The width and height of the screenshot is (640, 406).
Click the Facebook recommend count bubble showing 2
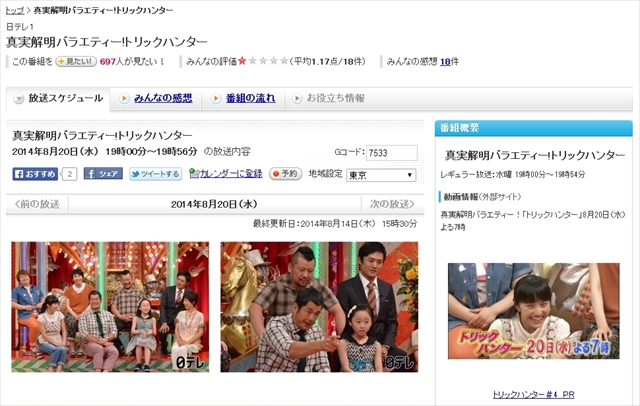pos(70,174)
